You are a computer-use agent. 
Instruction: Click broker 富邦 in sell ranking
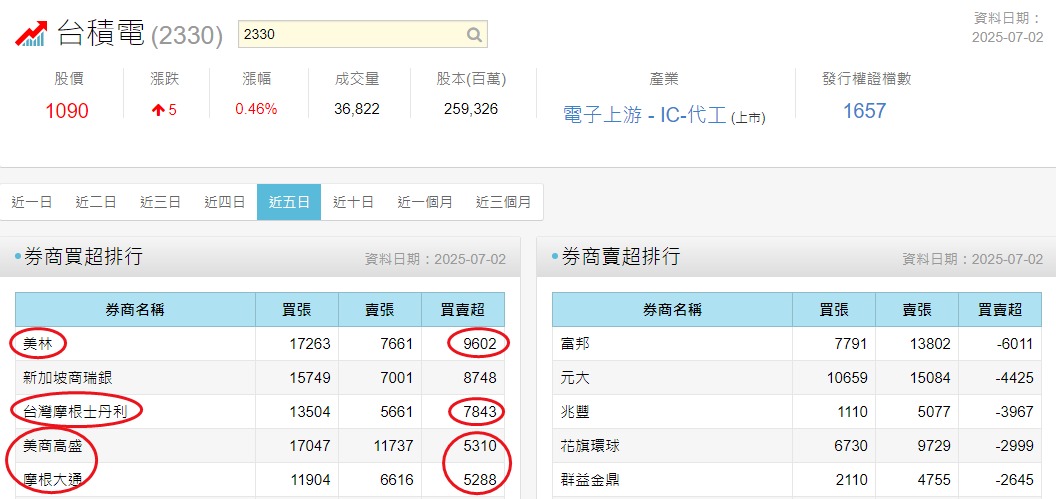575,344
